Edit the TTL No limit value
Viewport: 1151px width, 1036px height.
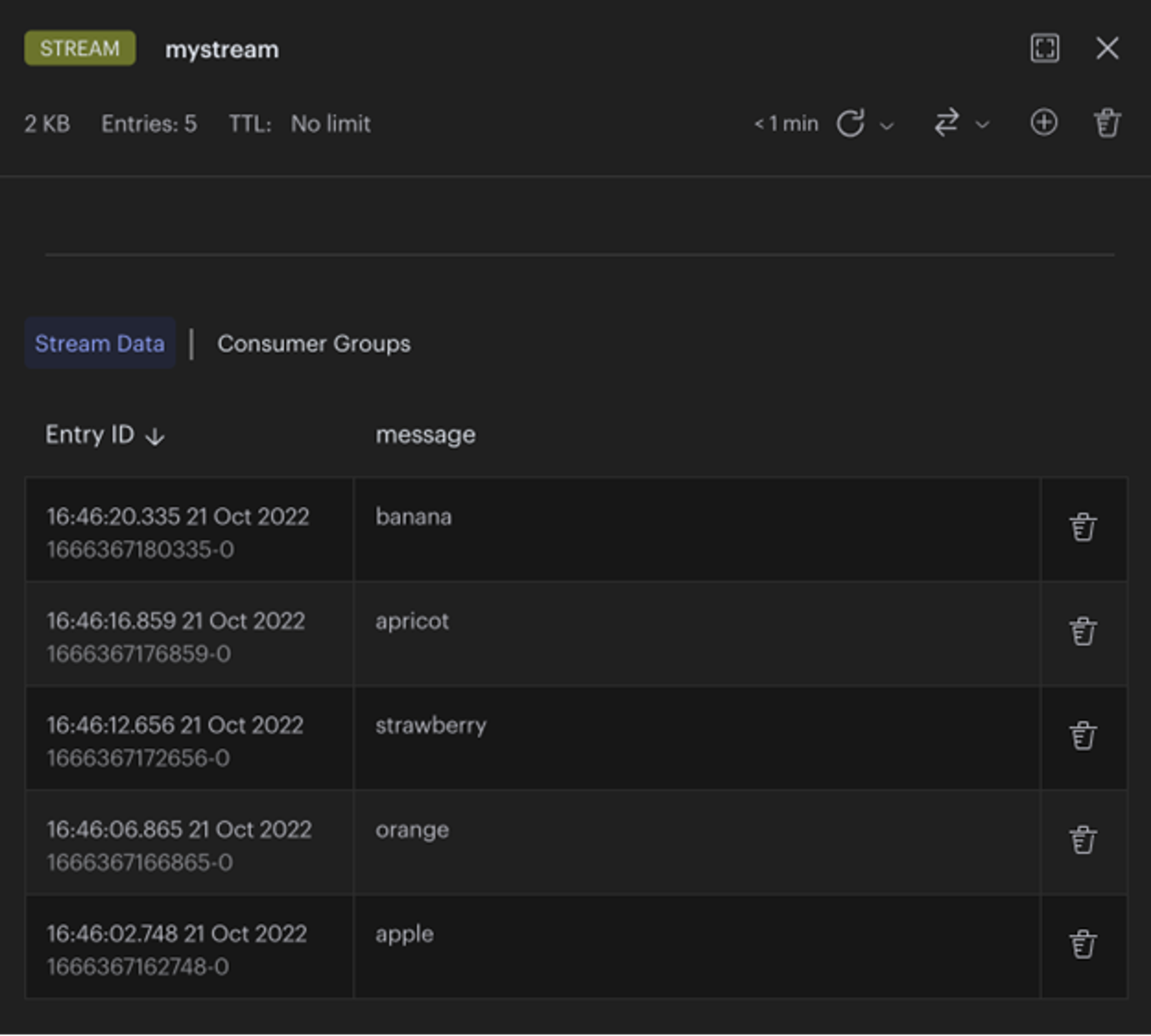(330, 123)
